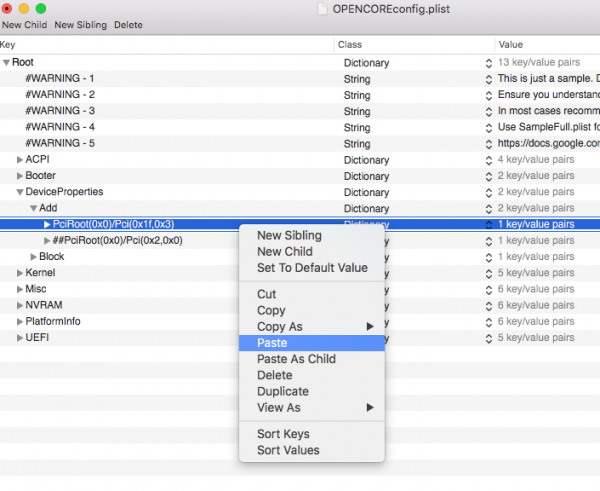This screenshot has height=491, width=600.
Task: Expand the PciRoot(0x0)/Pci(0x1f,0x3) entry
Action: point(47,224)
